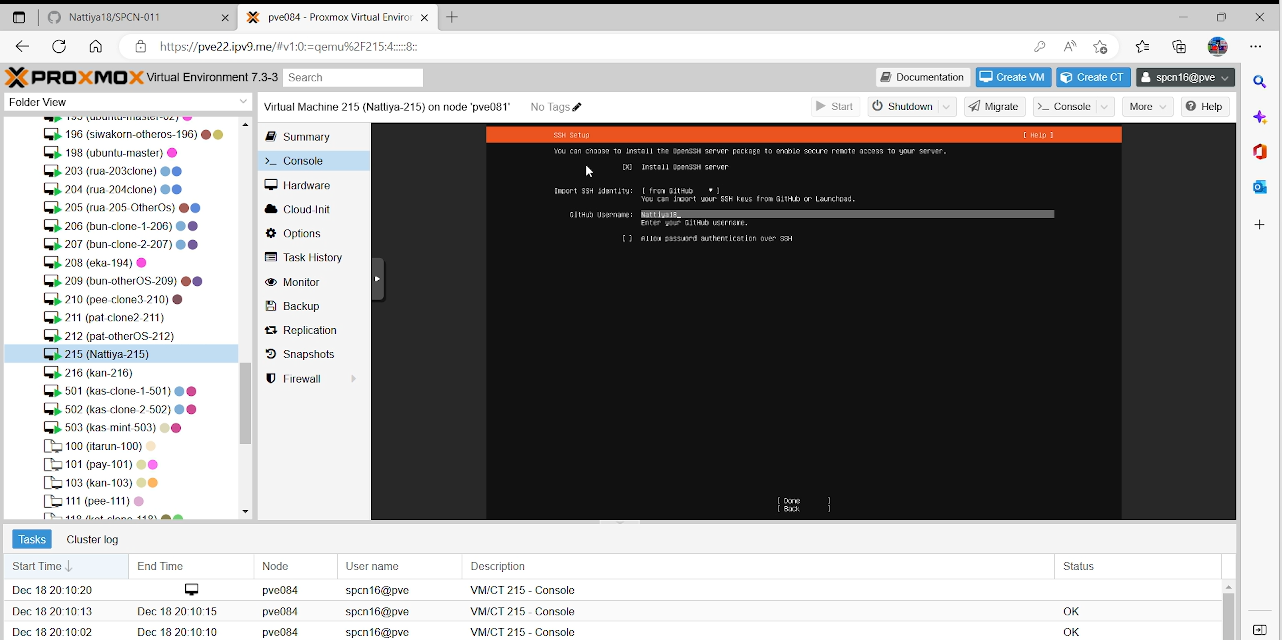The width and height of the screenshot is (1282, 640).
Task: Sort the task list by End Time column
Action: (x=191, y=566)
